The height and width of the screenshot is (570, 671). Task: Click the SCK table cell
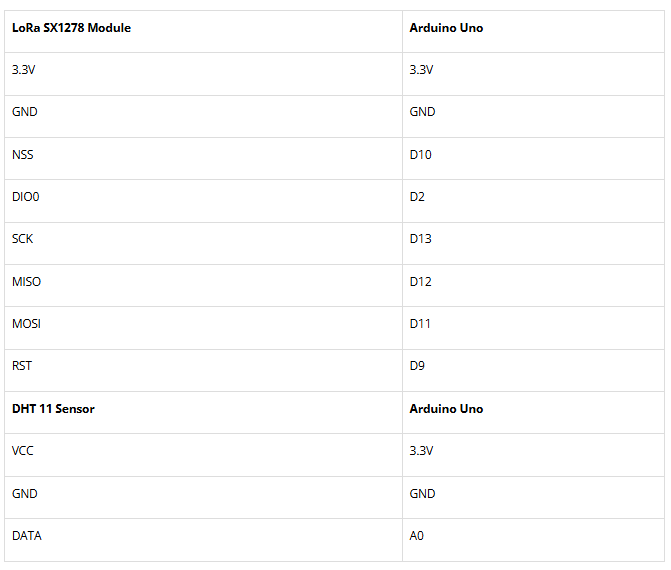click(23, 239)
